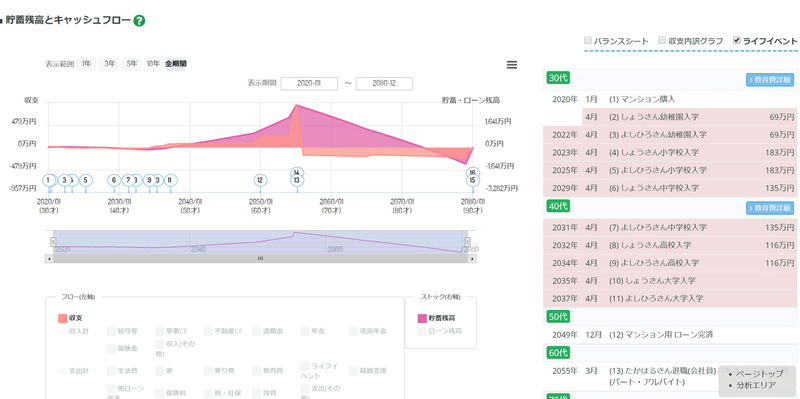The width and height of the screenshot is (800, 399).
Task: Toggle the 収支 legend swatch
Action: (63, 318)
